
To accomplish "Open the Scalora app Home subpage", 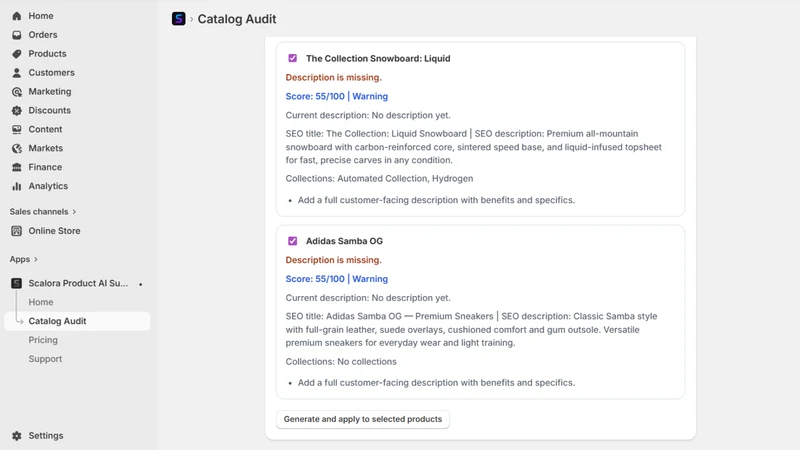I will pyautogui.click(x=41, y=302).
